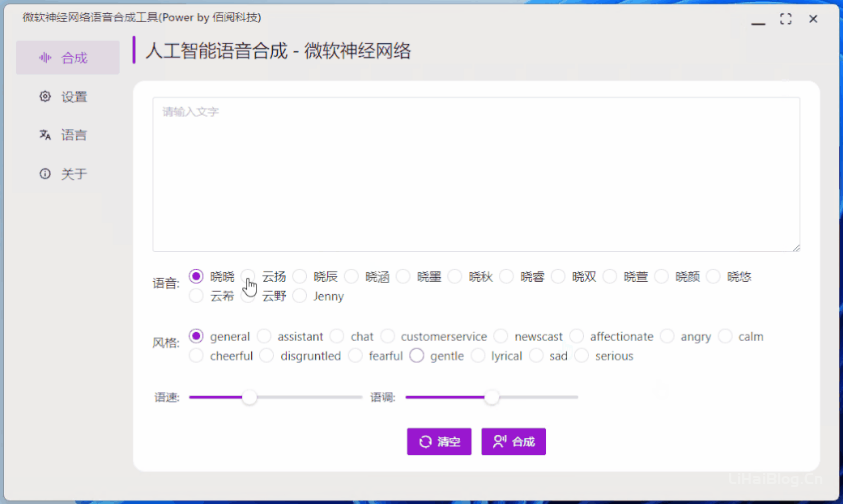Select the general style radio
This screenshot has height=504, width=843.
(196, 336)
